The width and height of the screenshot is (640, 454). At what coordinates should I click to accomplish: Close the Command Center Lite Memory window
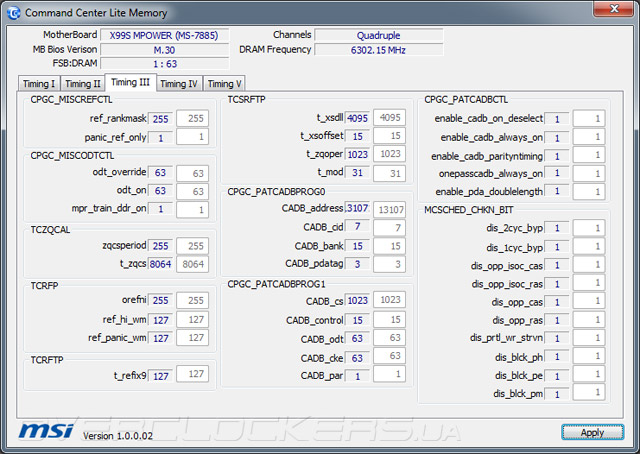[614, 9]
